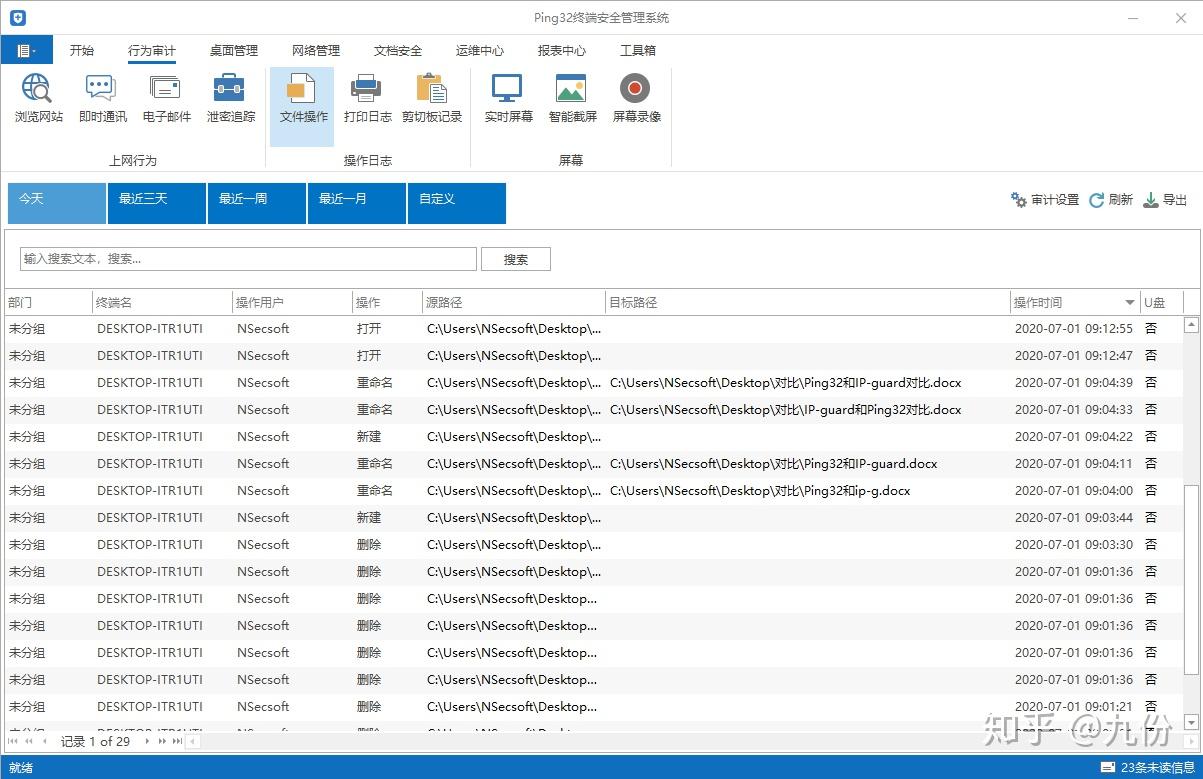Refresh the log list via 刷新
The width and height of the screenshot is (1203, 779).
point(1110,199)
